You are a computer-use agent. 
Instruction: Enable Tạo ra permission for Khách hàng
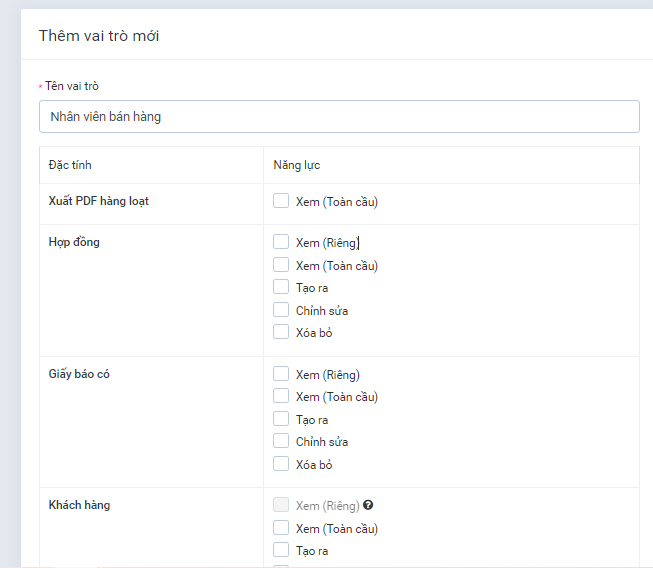281,550
